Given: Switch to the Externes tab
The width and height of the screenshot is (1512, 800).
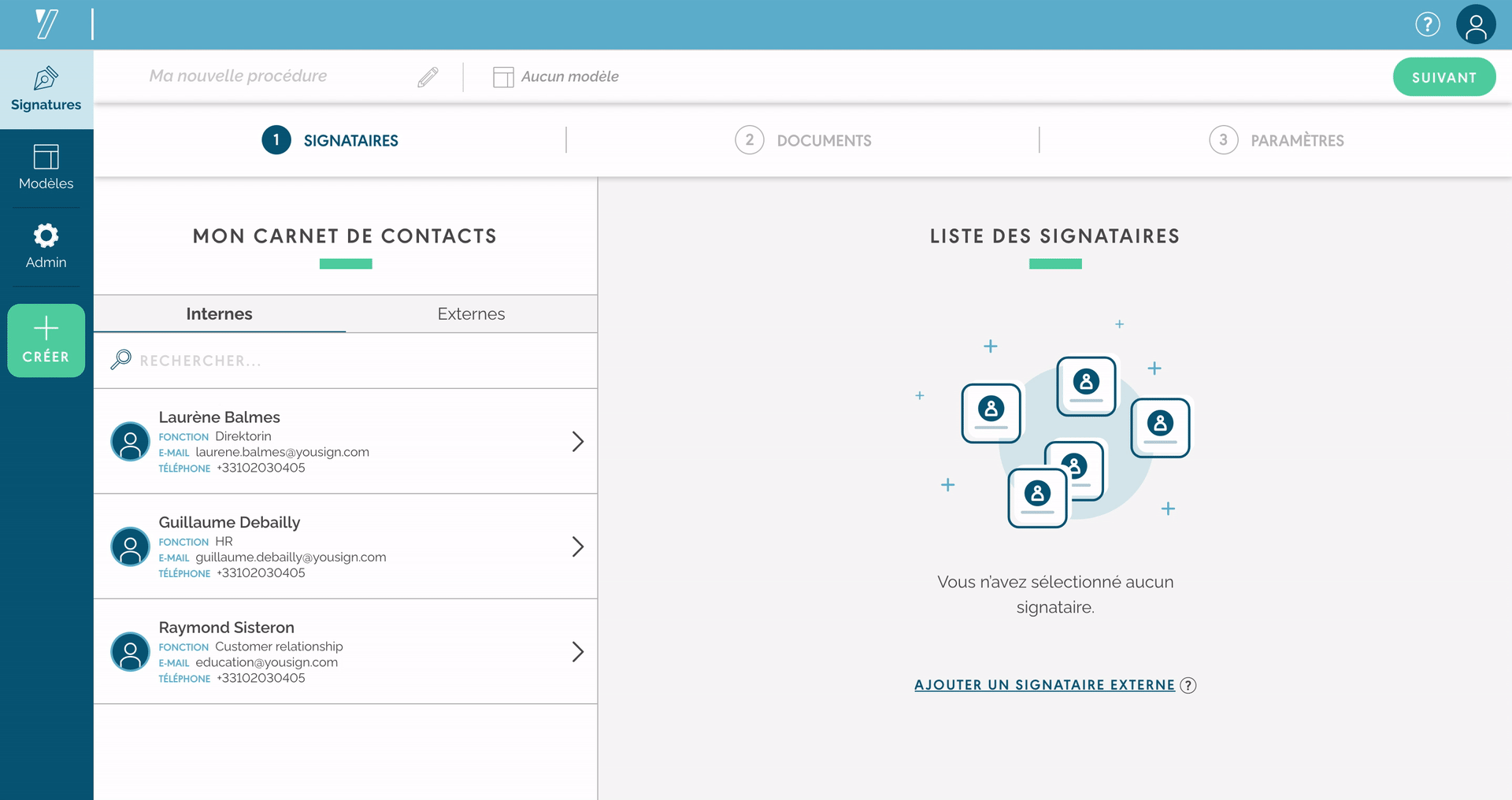Looking at the screenshot, I should [471, 314].
